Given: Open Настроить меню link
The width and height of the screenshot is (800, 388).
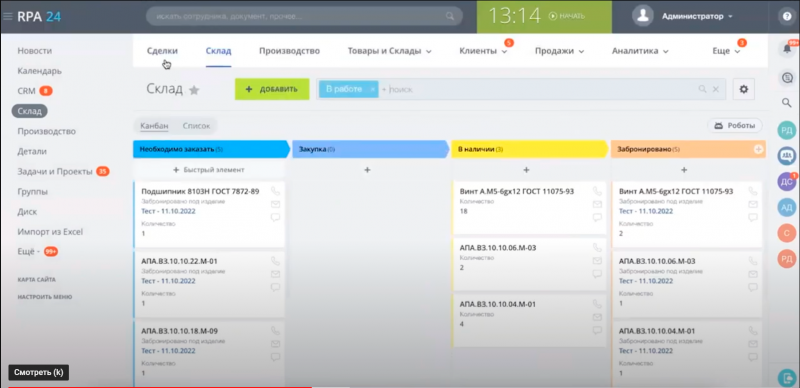Looking at the screenshot, I should 45,297.
